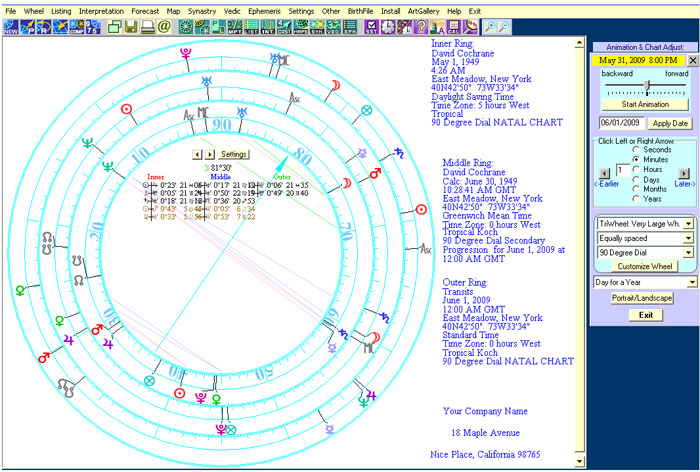700x472 pixels.
Task: Choose the Years radio option
Action: click(x=636, y=199)
